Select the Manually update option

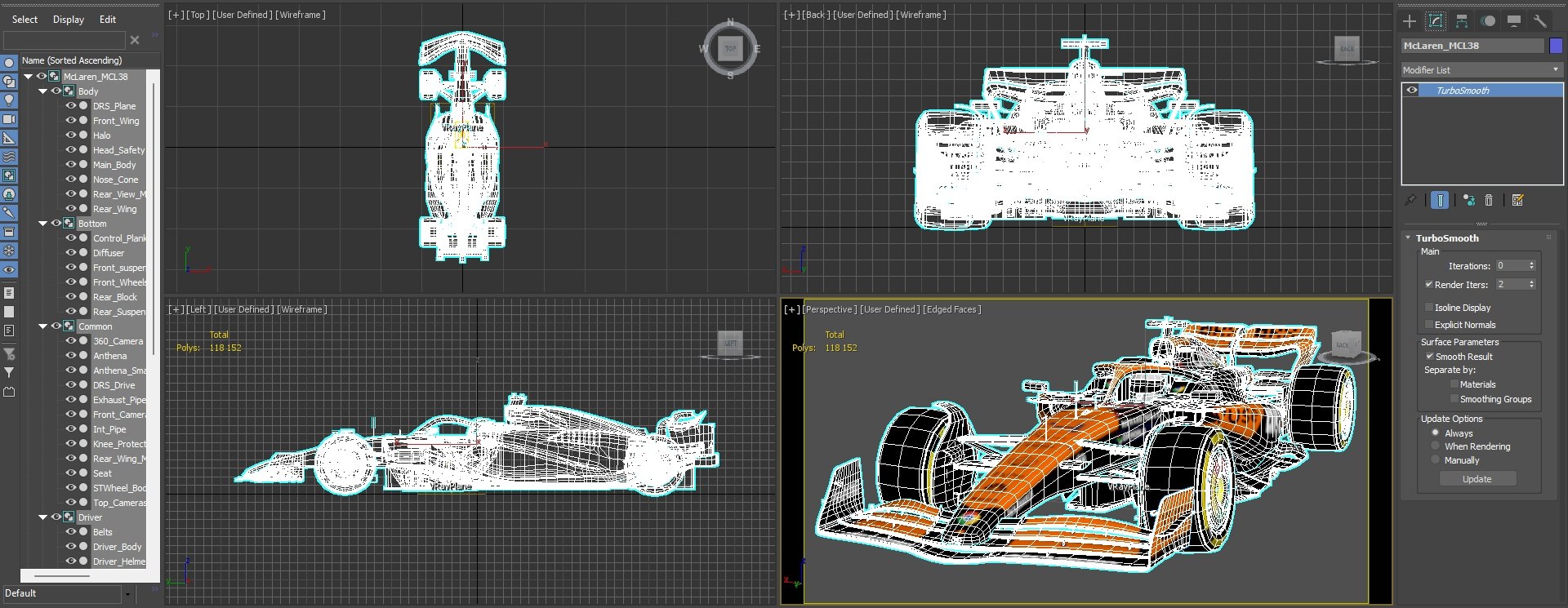[1435, 460]
